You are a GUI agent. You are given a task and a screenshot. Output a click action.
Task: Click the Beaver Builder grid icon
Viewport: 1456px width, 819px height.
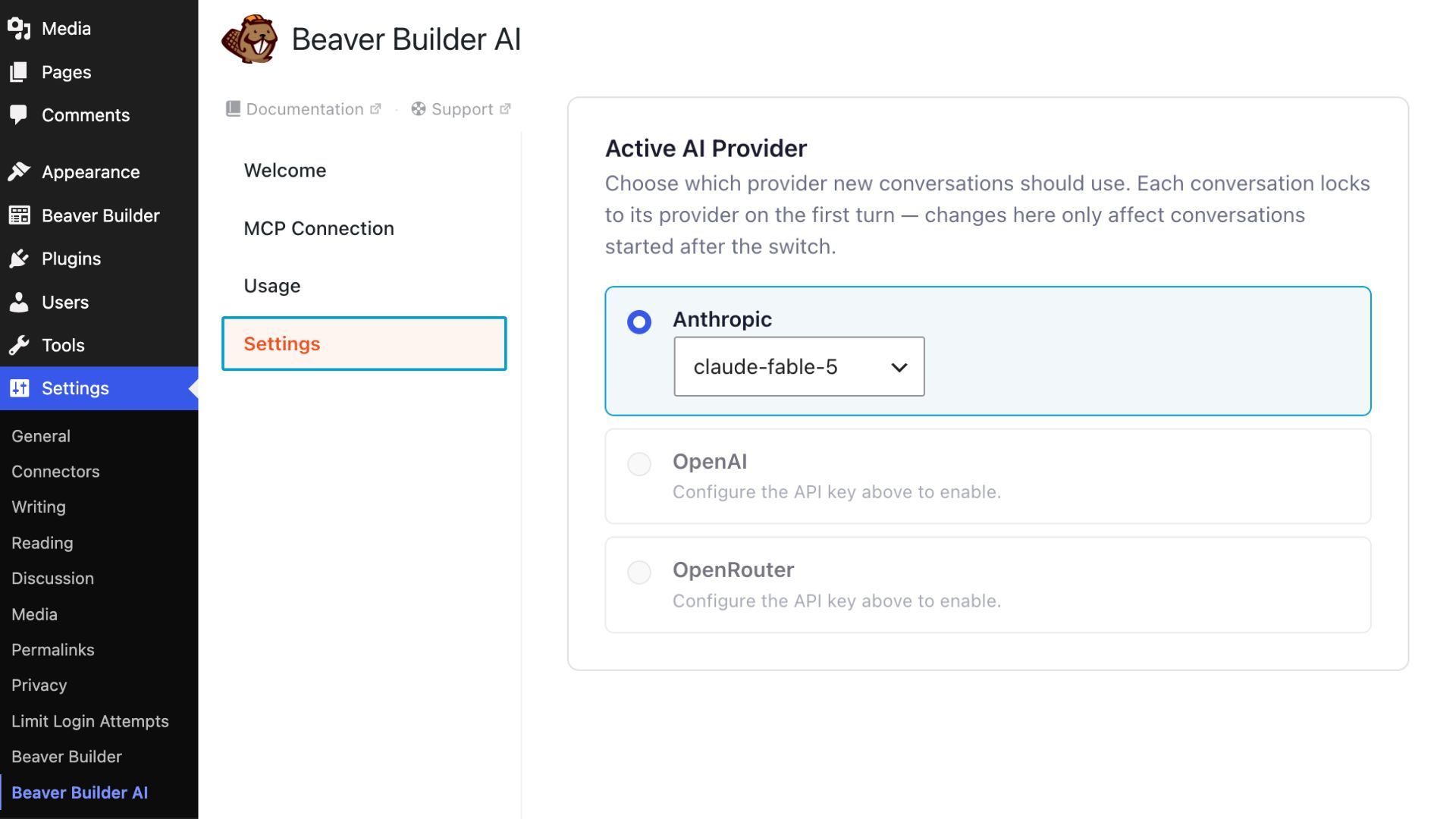(x=19, y=215)
